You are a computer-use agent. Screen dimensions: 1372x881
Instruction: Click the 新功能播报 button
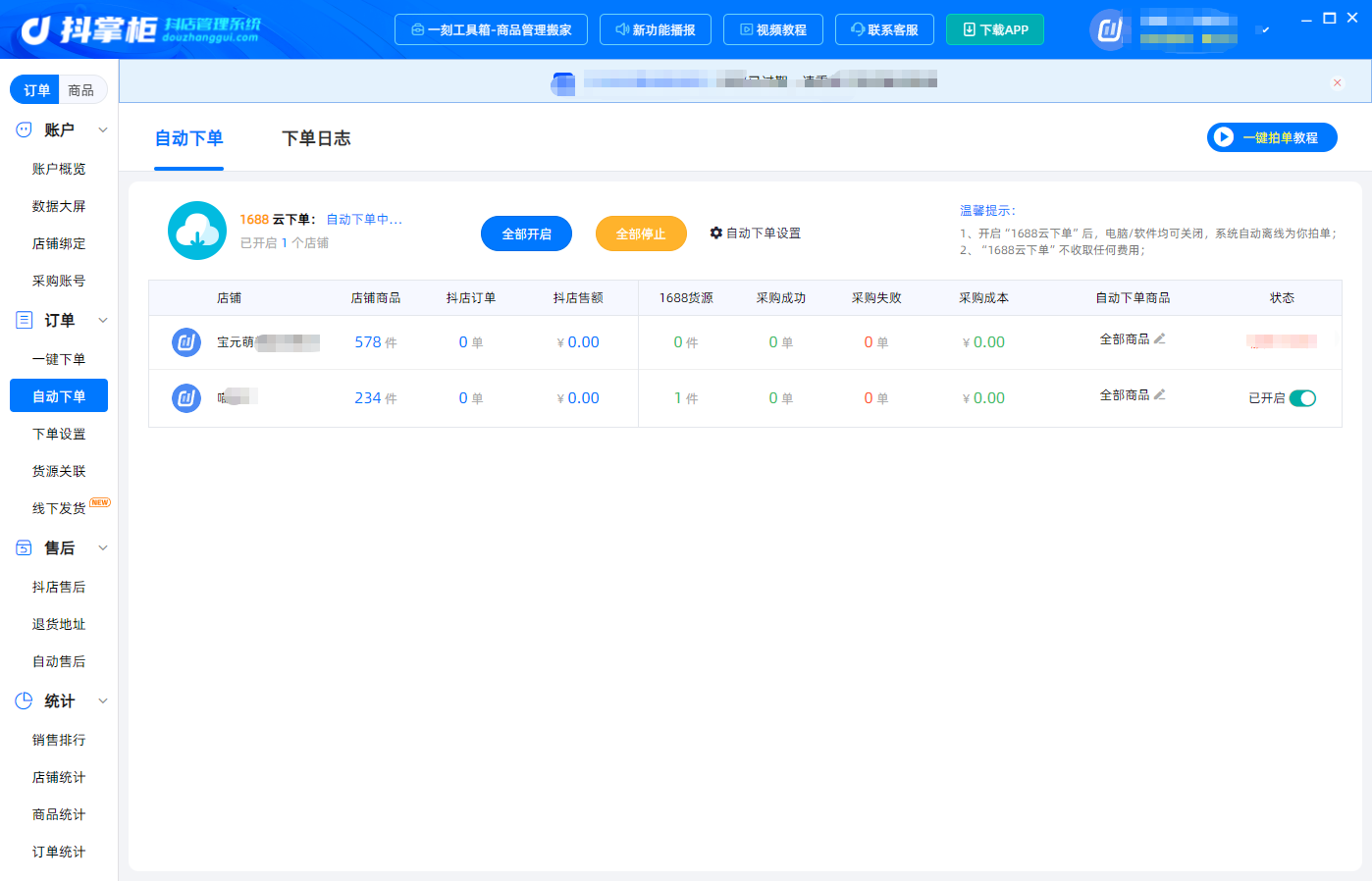point(656,29)
